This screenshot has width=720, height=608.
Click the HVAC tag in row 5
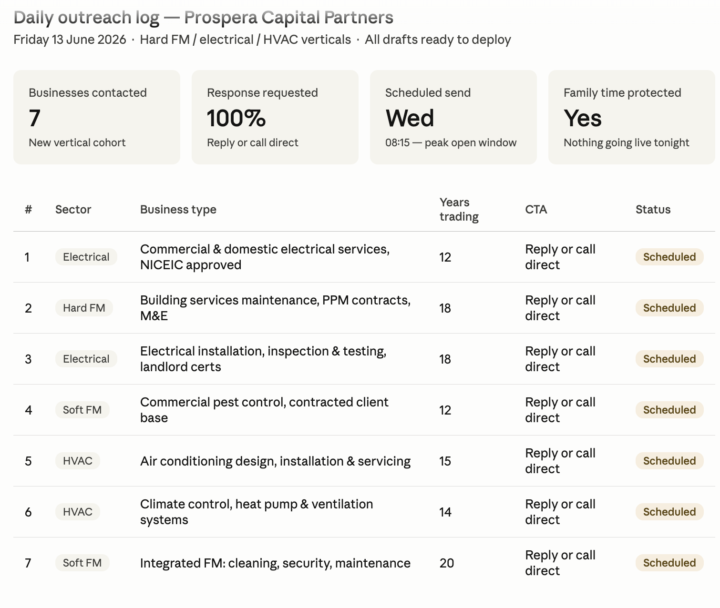78,461
